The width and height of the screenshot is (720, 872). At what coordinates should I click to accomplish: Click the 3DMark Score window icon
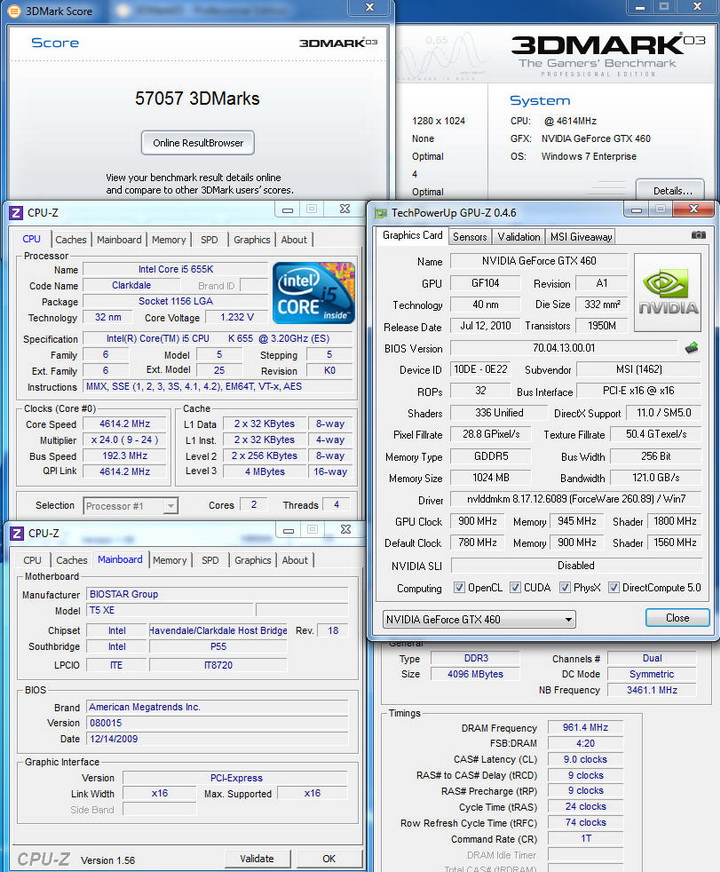click(14, 11)
